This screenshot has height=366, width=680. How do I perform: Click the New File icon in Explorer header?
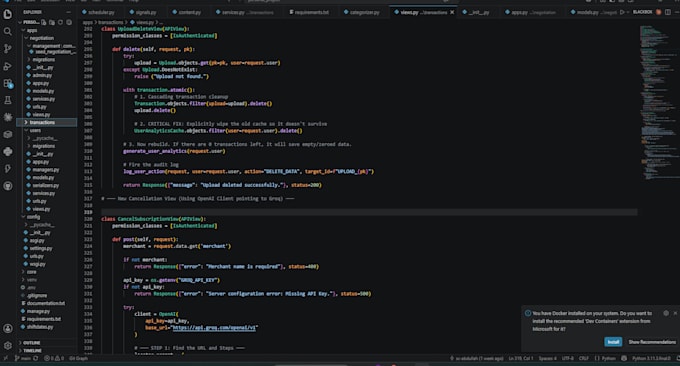[x=43, y=22]
